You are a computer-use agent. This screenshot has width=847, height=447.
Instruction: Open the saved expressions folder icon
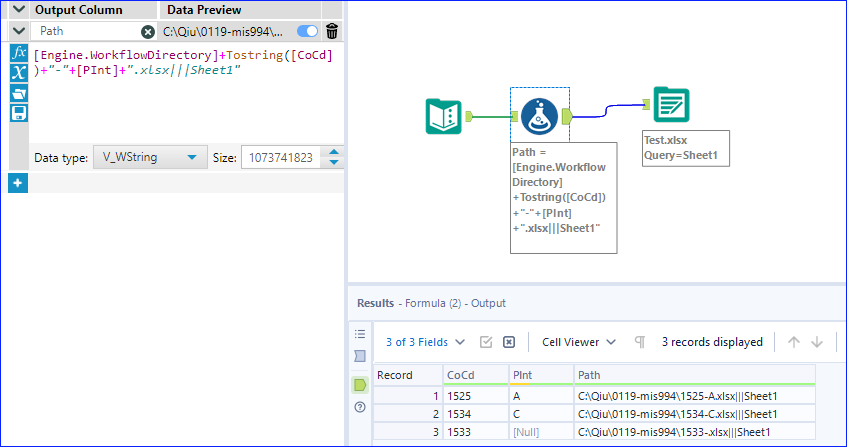19,93
